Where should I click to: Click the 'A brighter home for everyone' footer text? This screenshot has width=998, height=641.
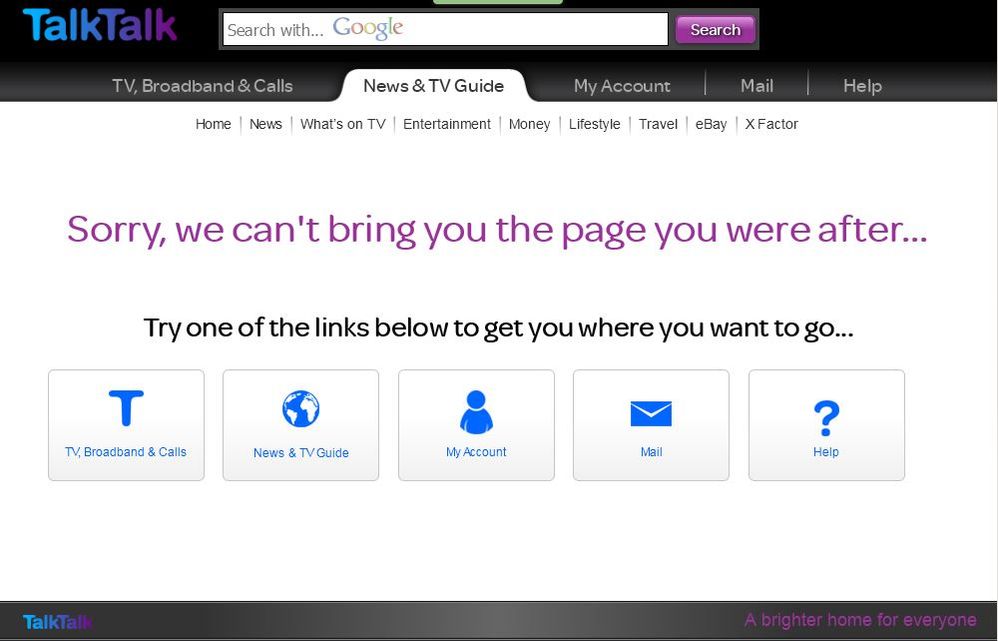pos(861,620)
